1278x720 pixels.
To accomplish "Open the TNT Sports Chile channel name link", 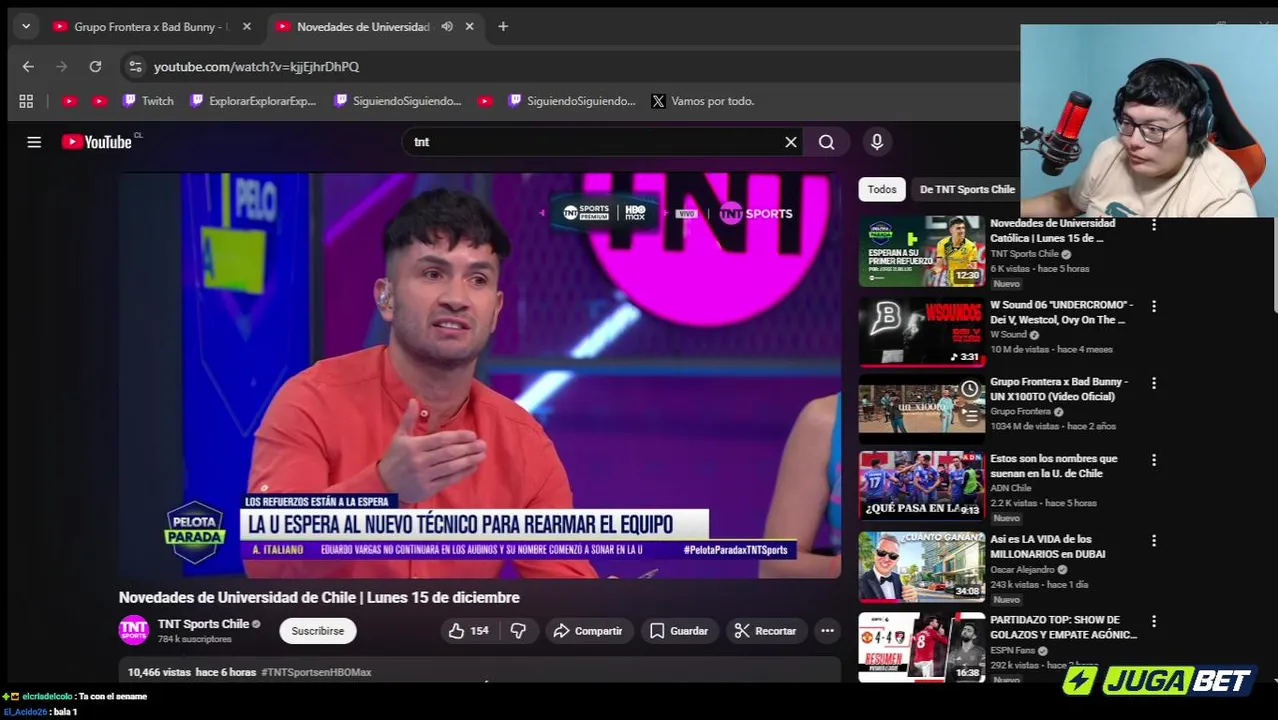I will pos(203,624).
